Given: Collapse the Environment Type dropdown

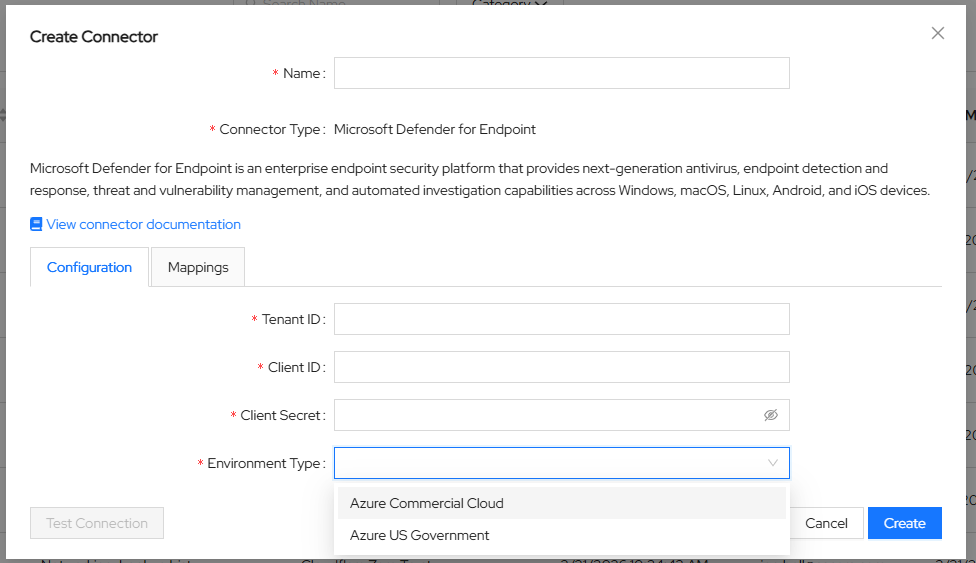Looking at the screenshot, I should click(561, 463).
